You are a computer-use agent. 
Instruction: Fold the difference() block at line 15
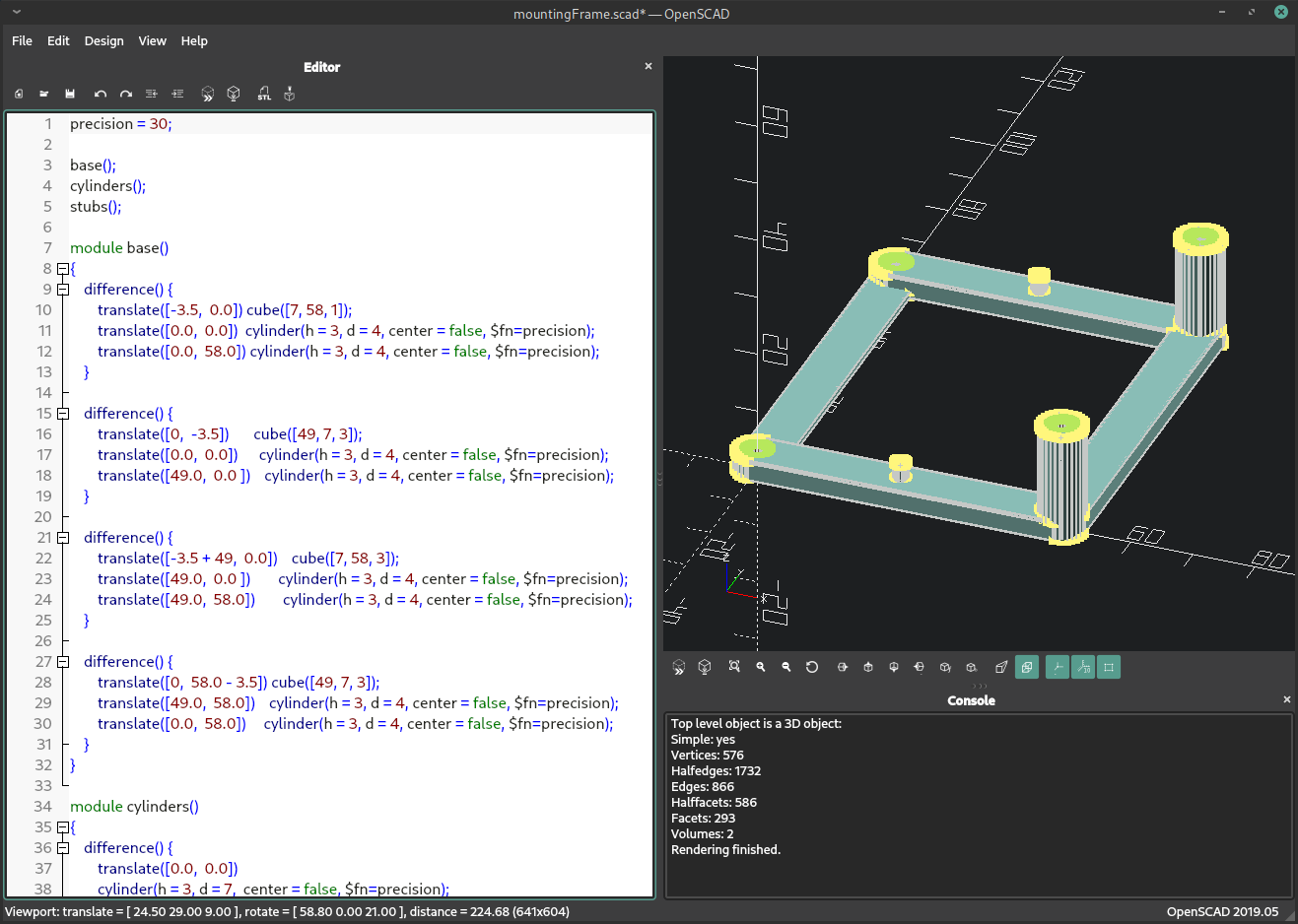tap(63, 414)
